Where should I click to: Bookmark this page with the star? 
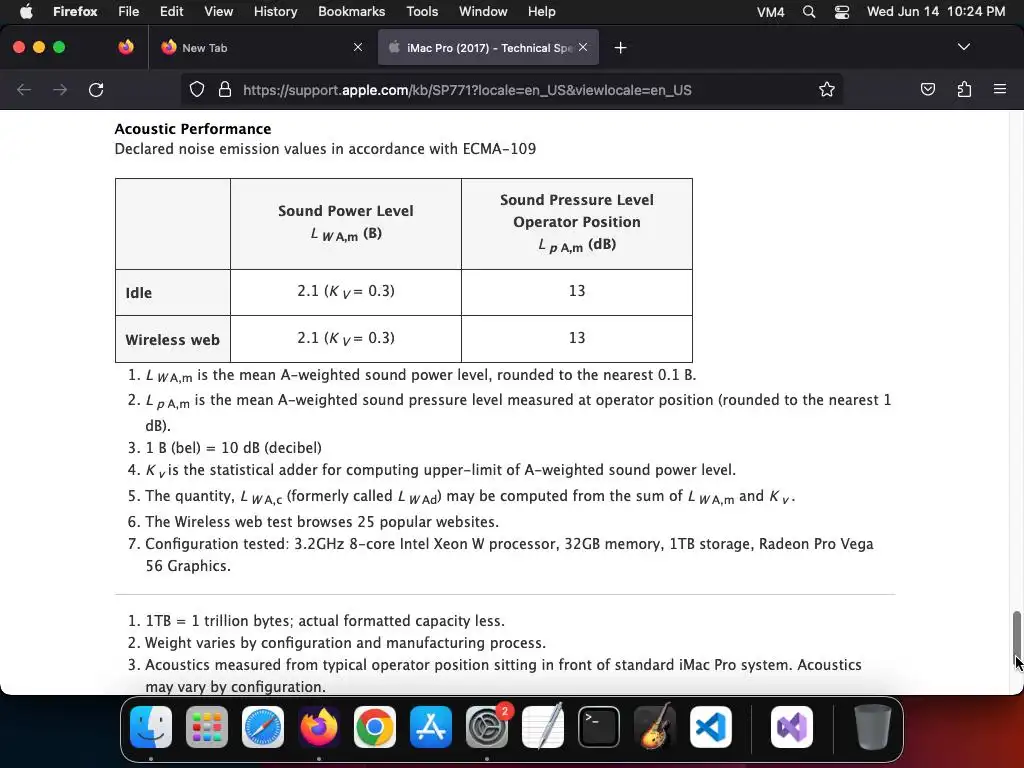(827, 89)
